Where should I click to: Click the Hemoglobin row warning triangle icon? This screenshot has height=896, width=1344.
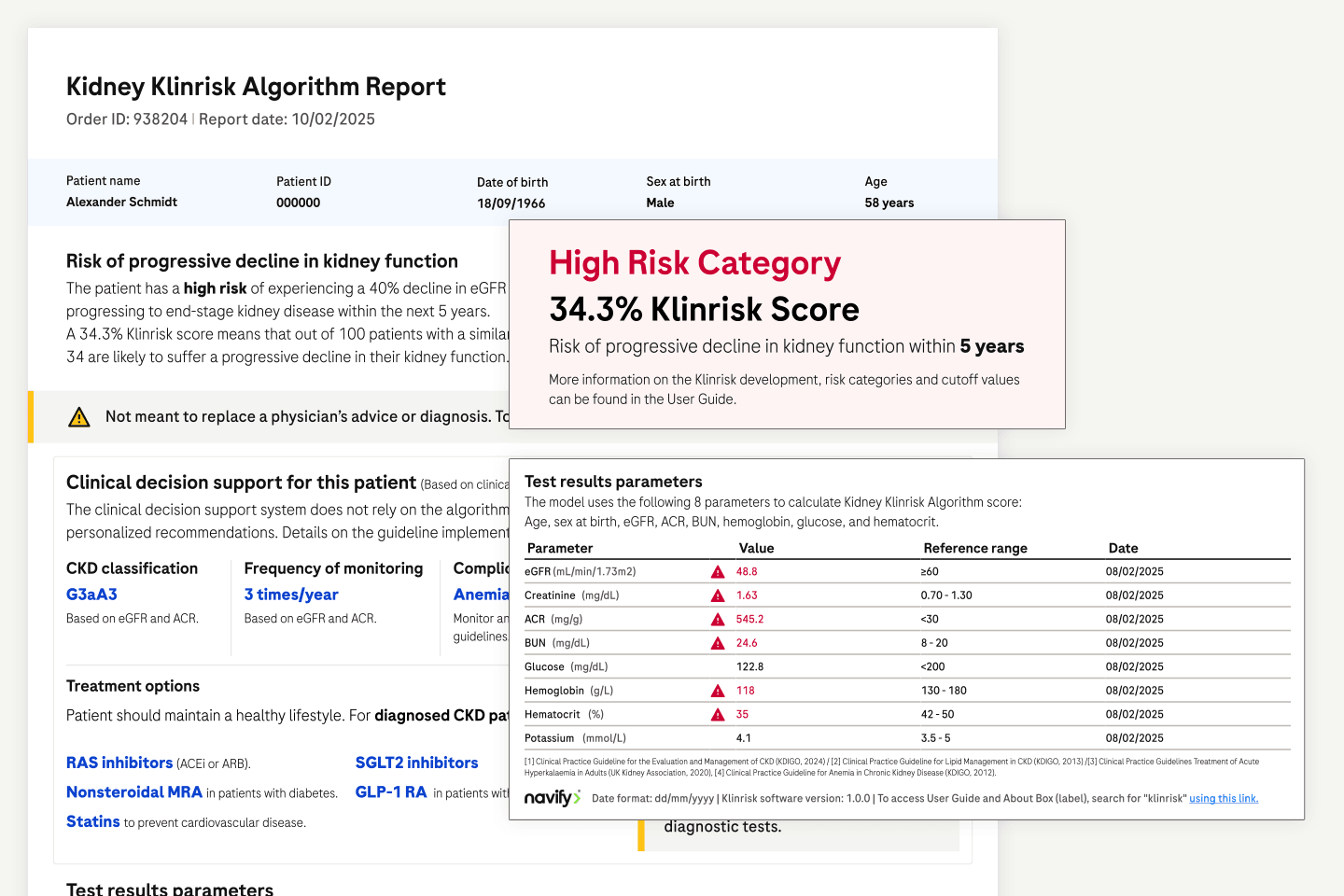(718, 691)
